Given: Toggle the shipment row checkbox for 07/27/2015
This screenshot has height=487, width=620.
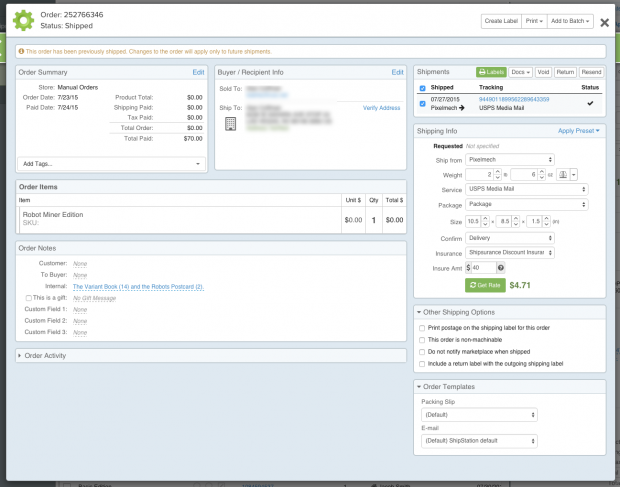Looking at the screenshot, I should 422,103.
